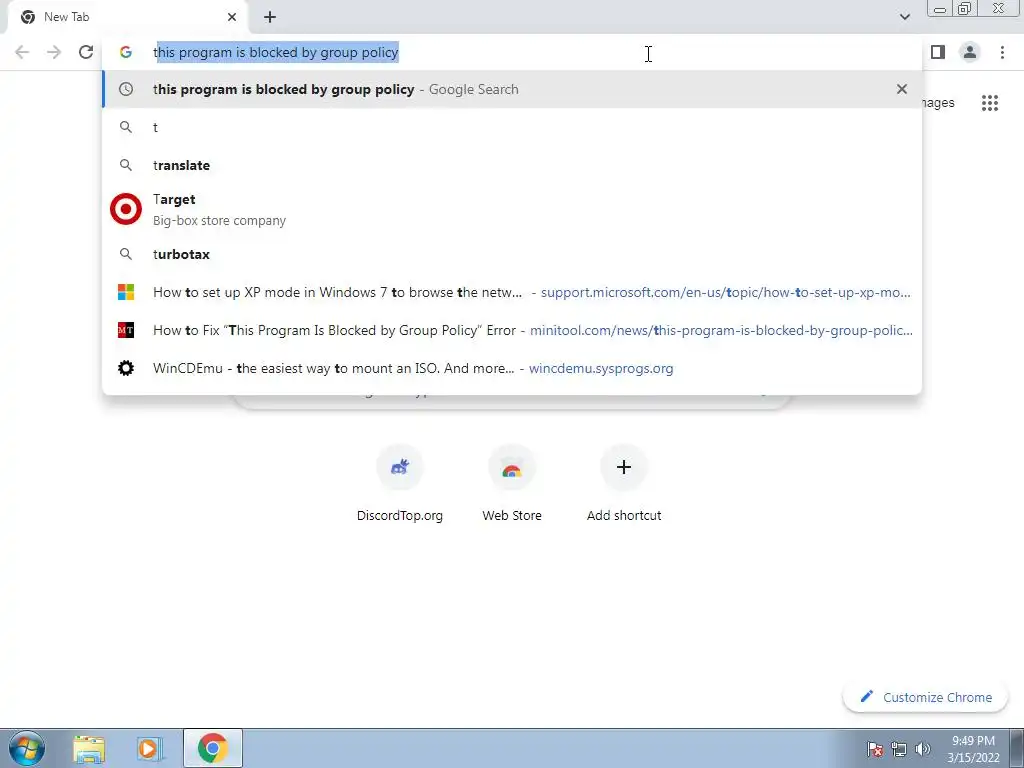Click the gear favicon beside WinCDEmu
The image size is (1024, 768).
tap(125, 368)
